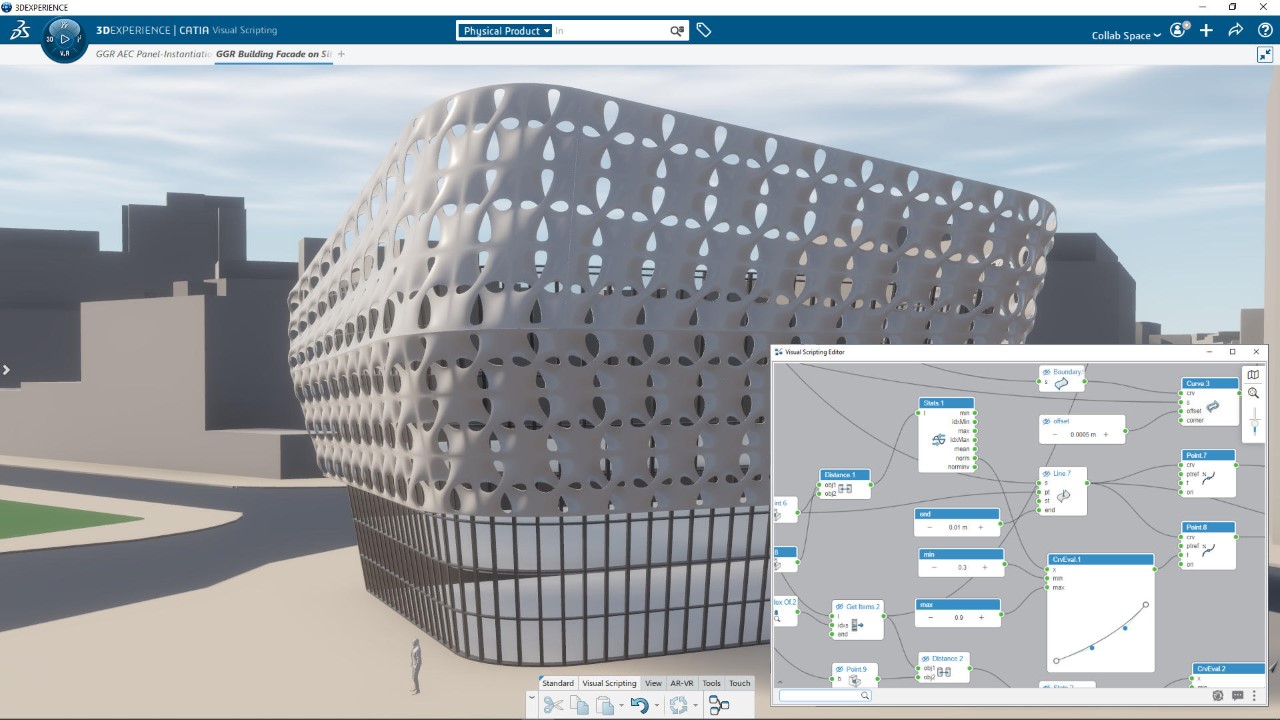Open the comments icon in editor footer
The image size is (1280, 720).
point(1237,696)
